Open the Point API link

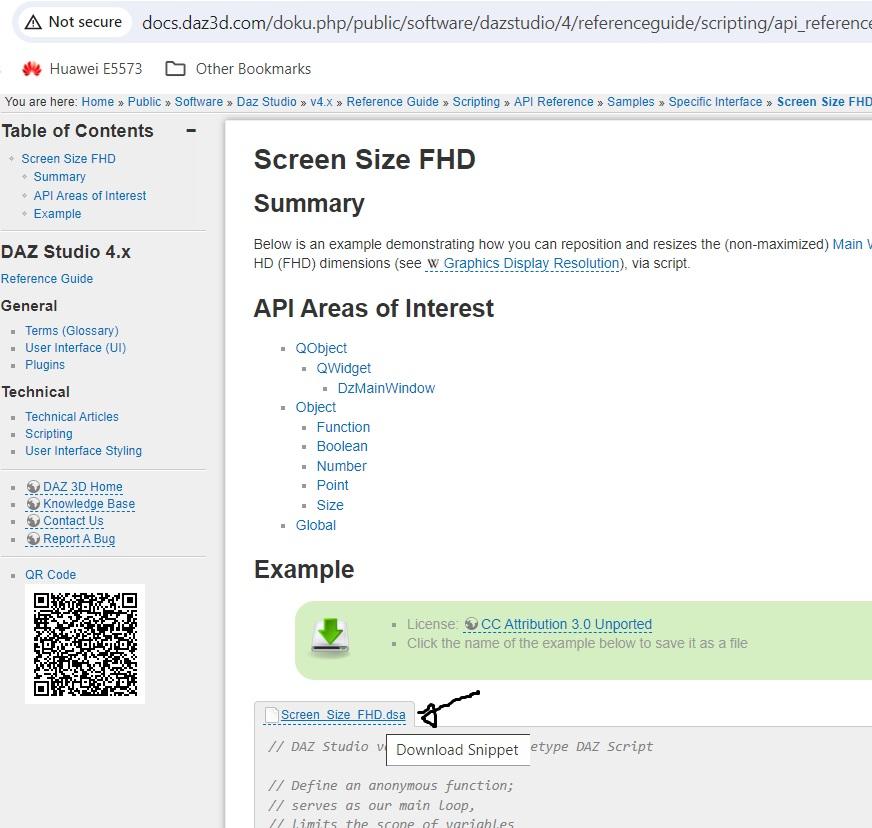[333, 485]
